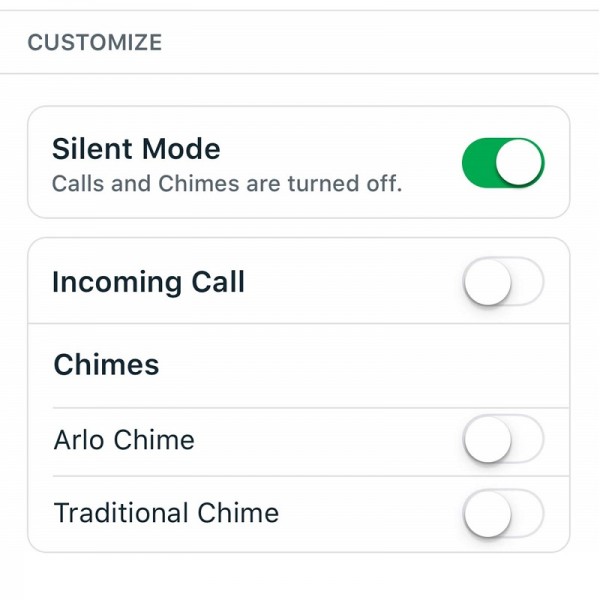
Task: Select the Silent Mode title text
Action: click(x=136, y=149)
